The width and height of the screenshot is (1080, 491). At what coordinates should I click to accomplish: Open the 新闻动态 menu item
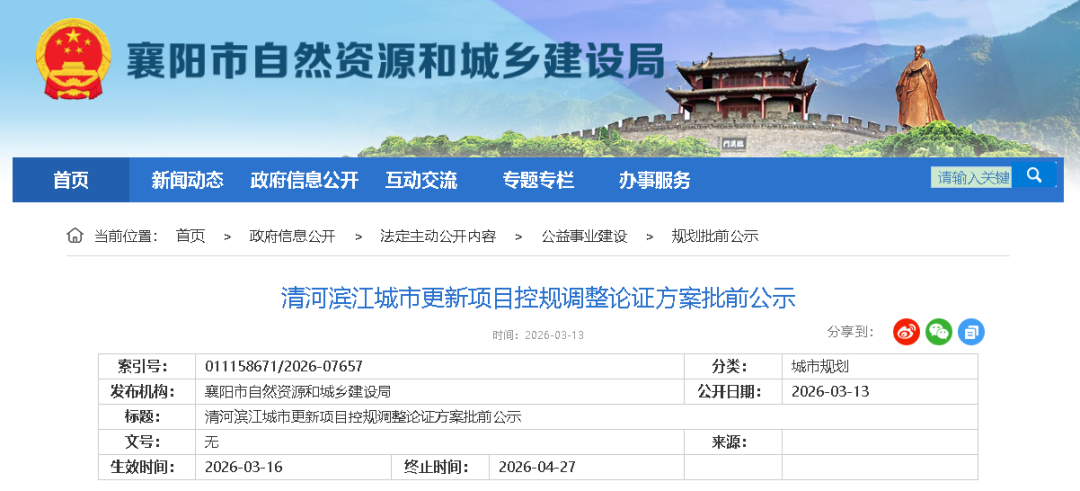tap(187, 180)
